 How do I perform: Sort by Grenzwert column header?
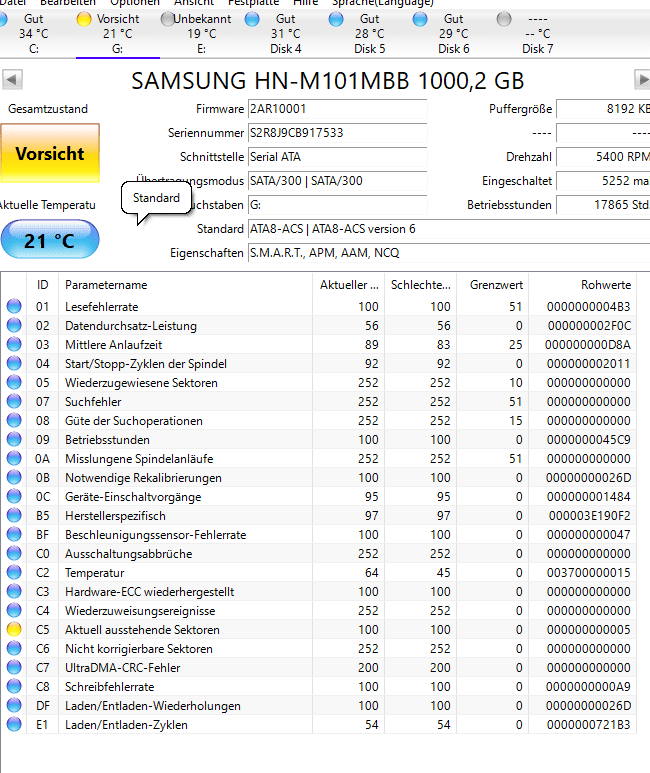(493, 285)
